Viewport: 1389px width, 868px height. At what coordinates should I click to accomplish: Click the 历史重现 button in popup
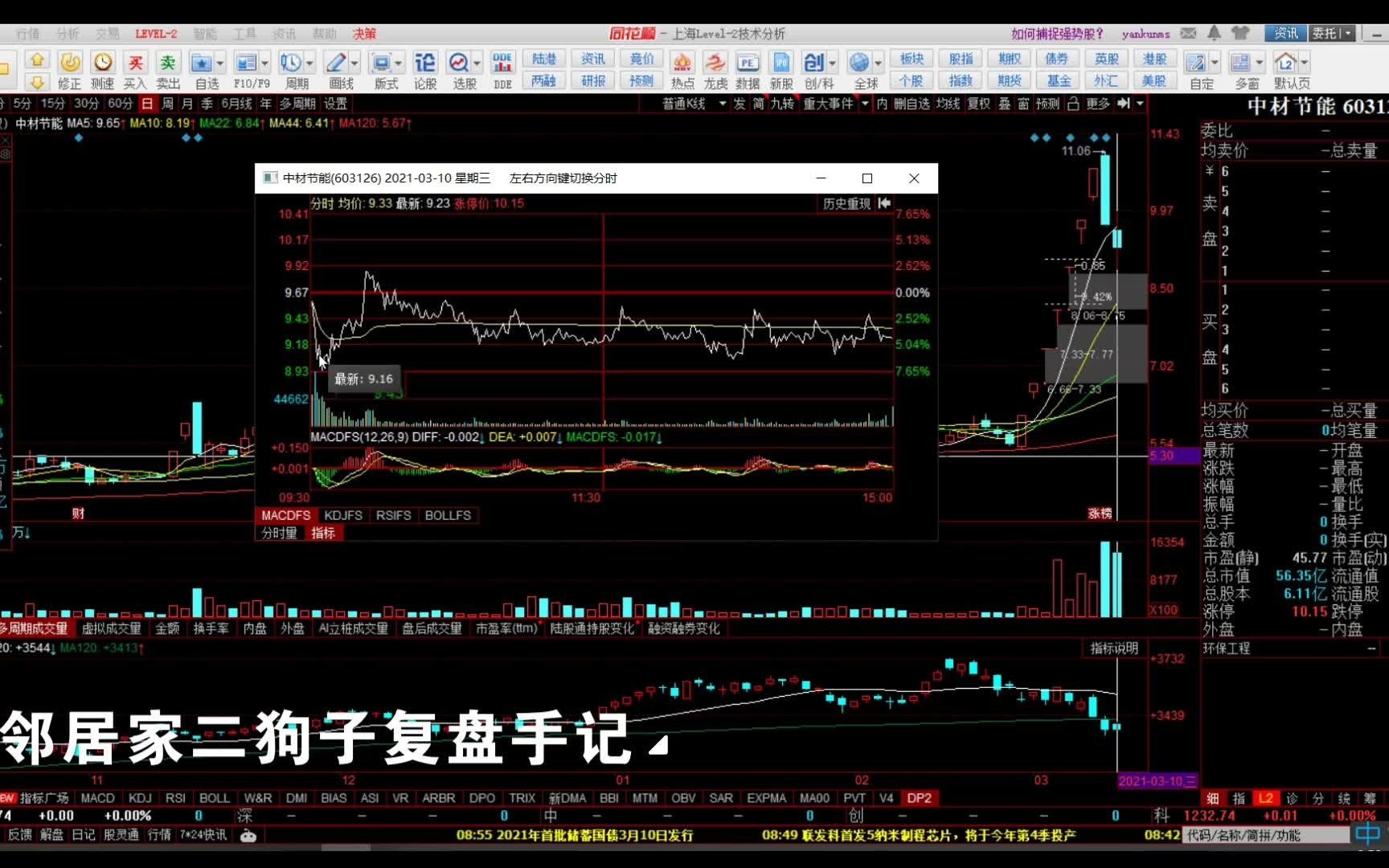(846, 203)
